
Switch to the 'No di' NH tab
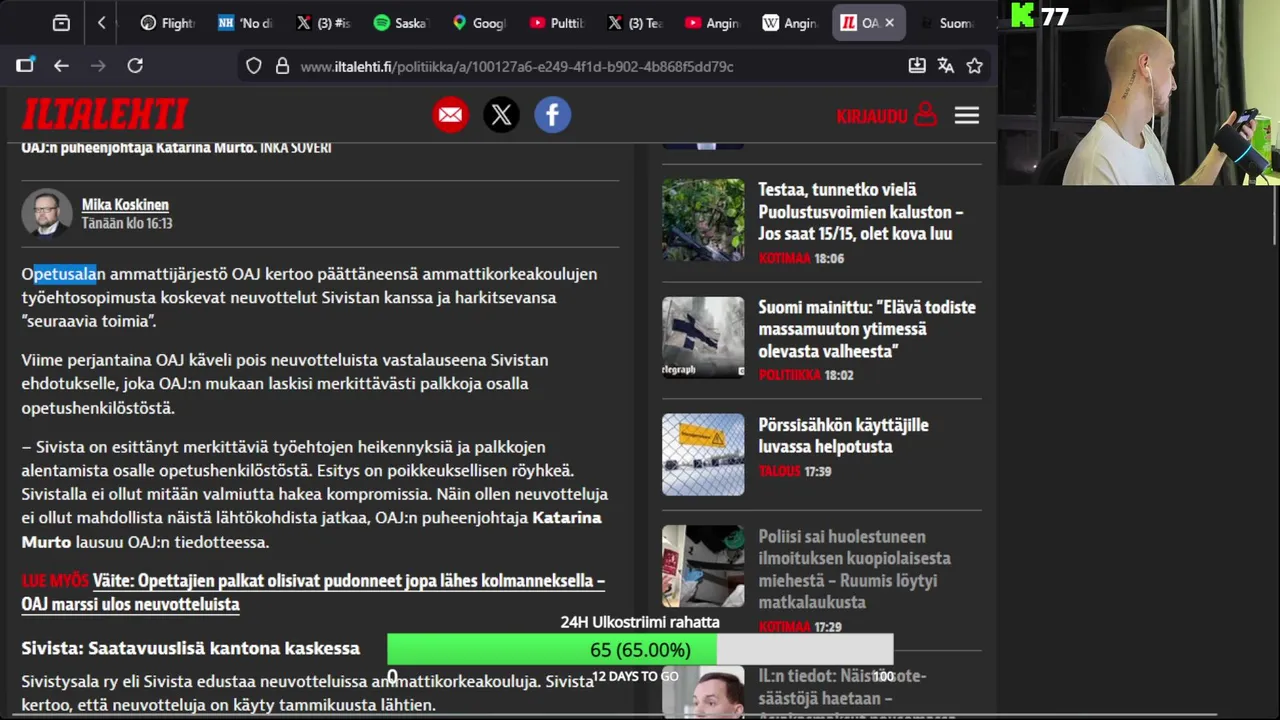pyautogui.click(x=244, y=23)
